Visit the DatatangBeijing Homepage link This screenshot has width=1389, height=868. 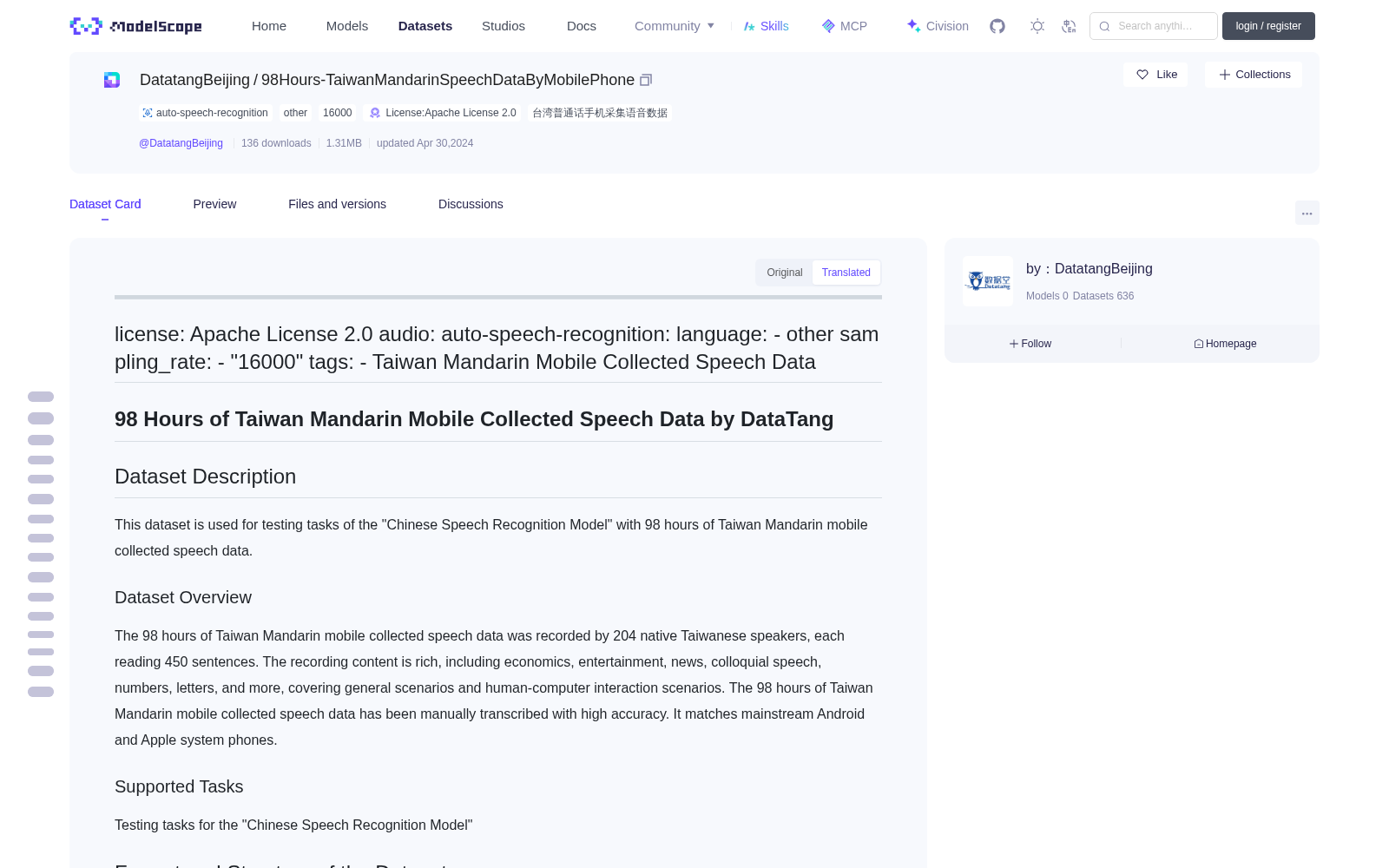1225,344
